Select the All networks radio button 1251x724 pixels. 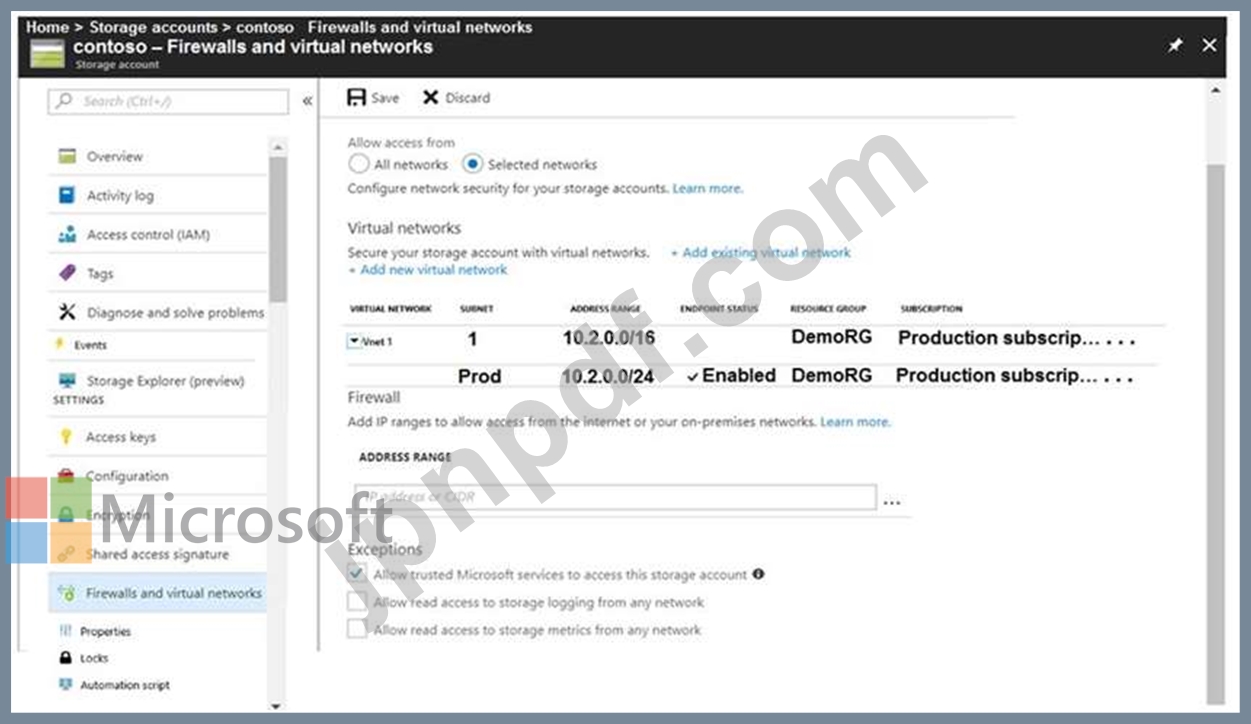pyautogui.click(x=358, y=164)
